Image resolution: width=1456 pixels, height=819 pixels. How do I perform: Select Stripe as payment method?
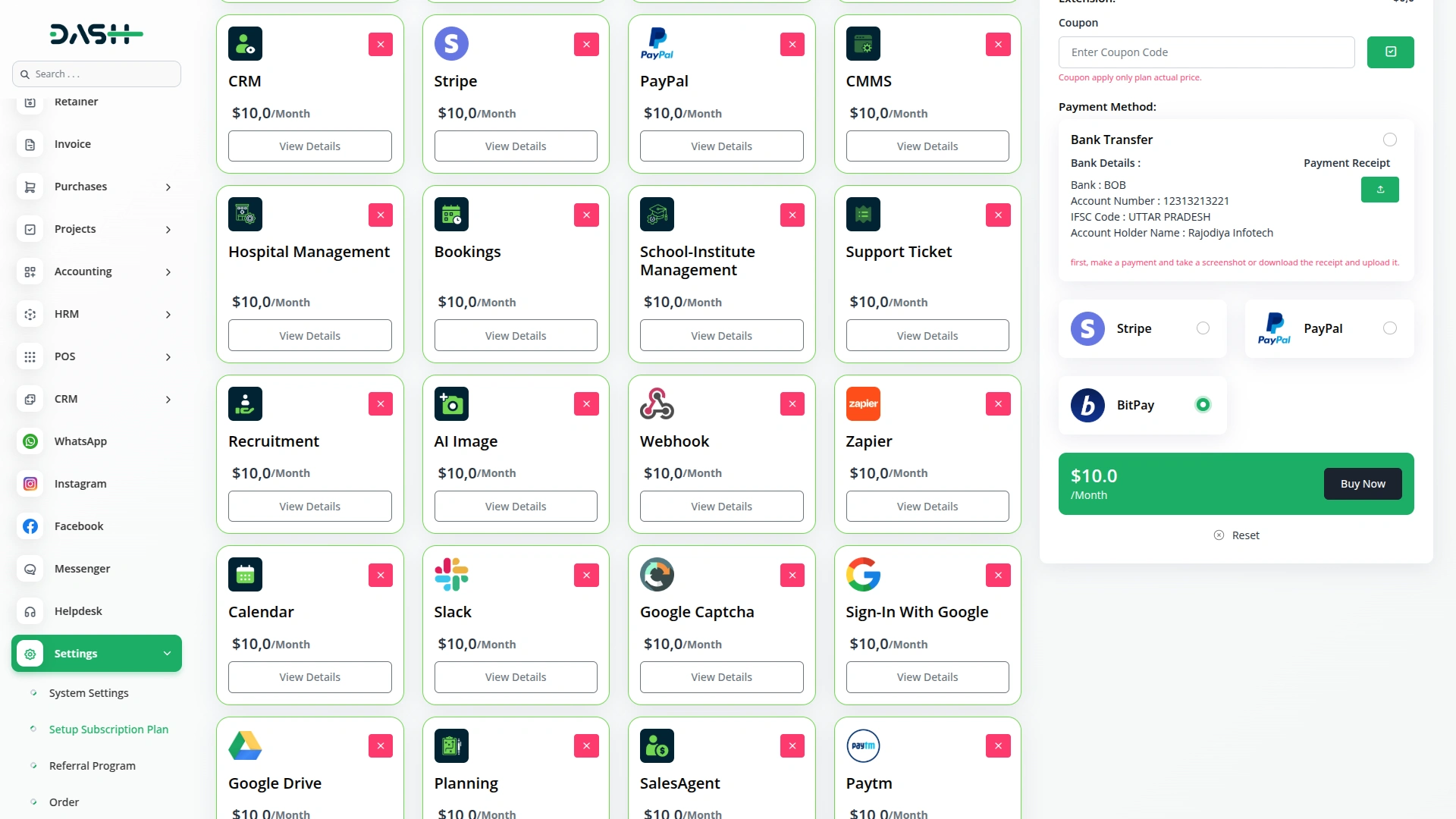click(x=1203, y=328)
